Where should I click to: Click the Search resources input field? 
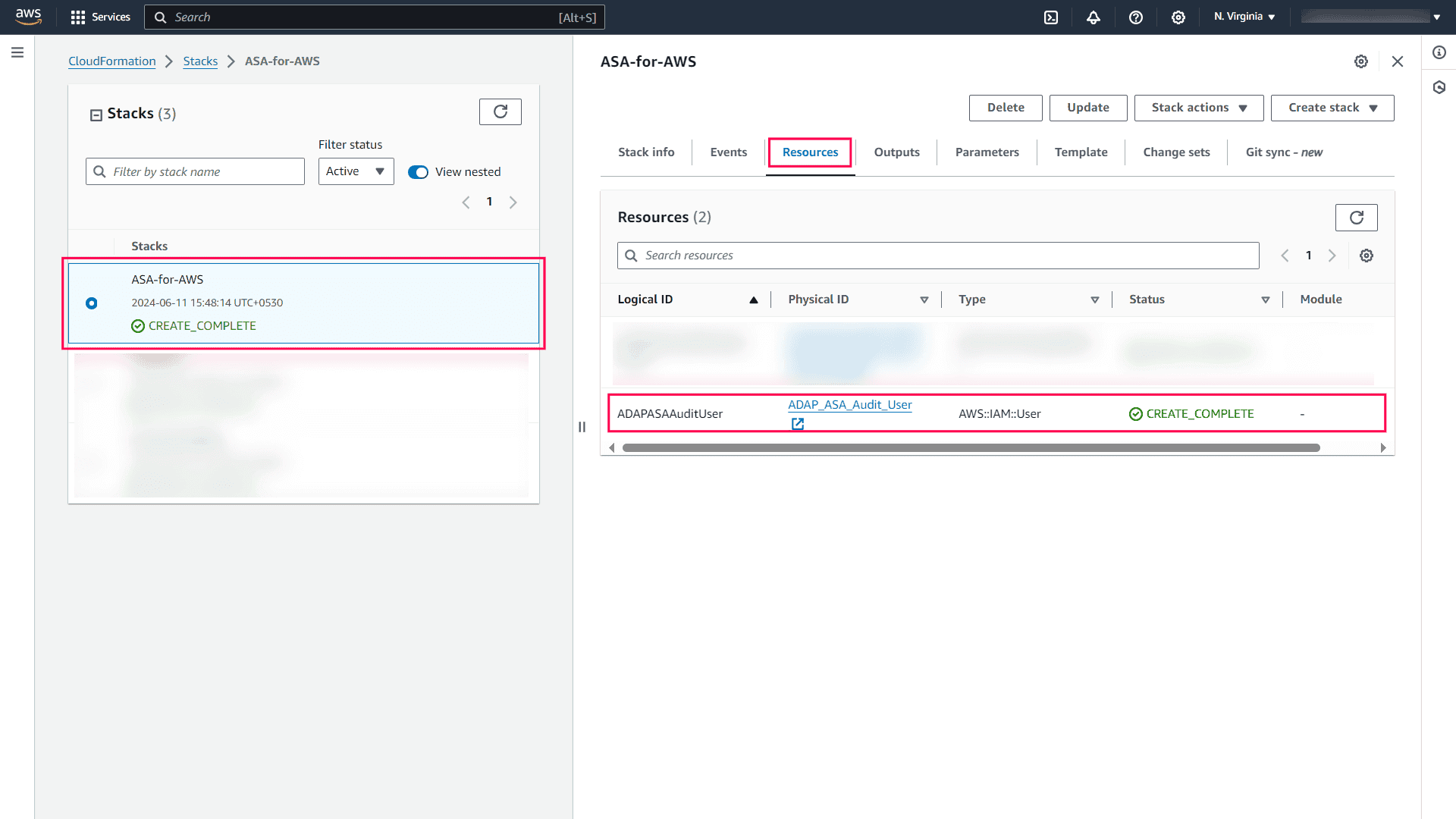pos(834,256)
